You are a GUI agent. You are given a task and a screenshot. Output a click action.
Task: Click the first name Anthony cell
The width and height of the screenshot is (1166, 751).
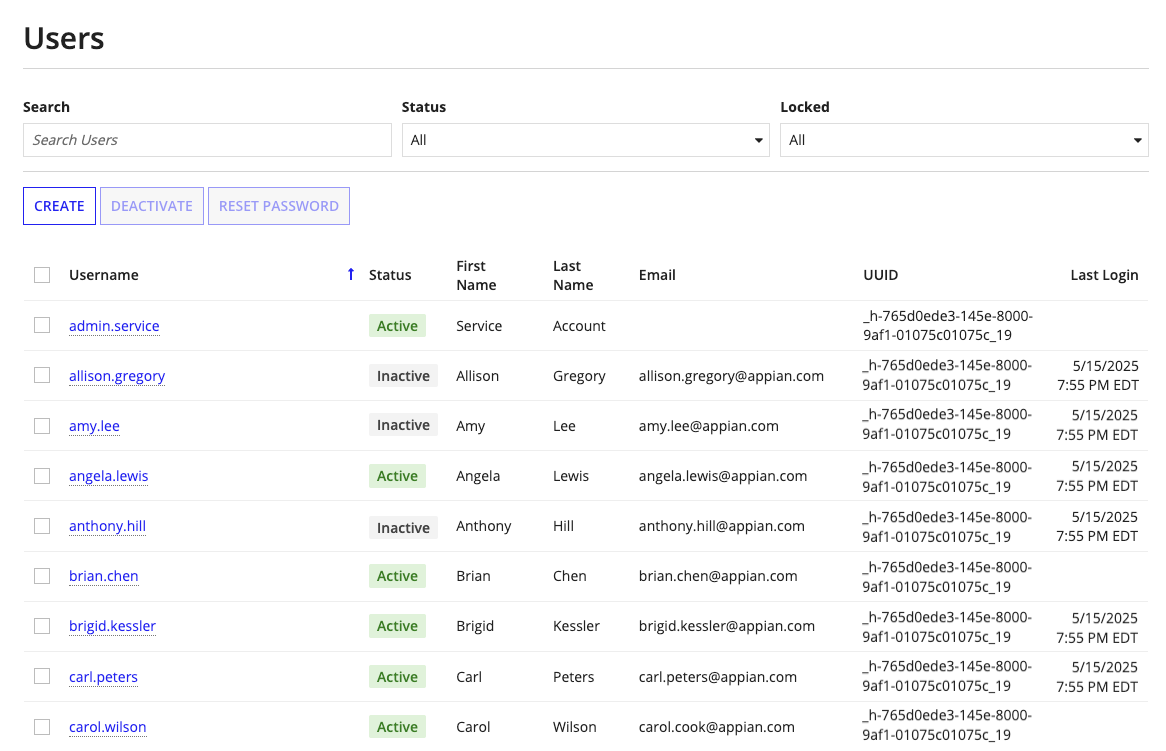tap(483, 526)
